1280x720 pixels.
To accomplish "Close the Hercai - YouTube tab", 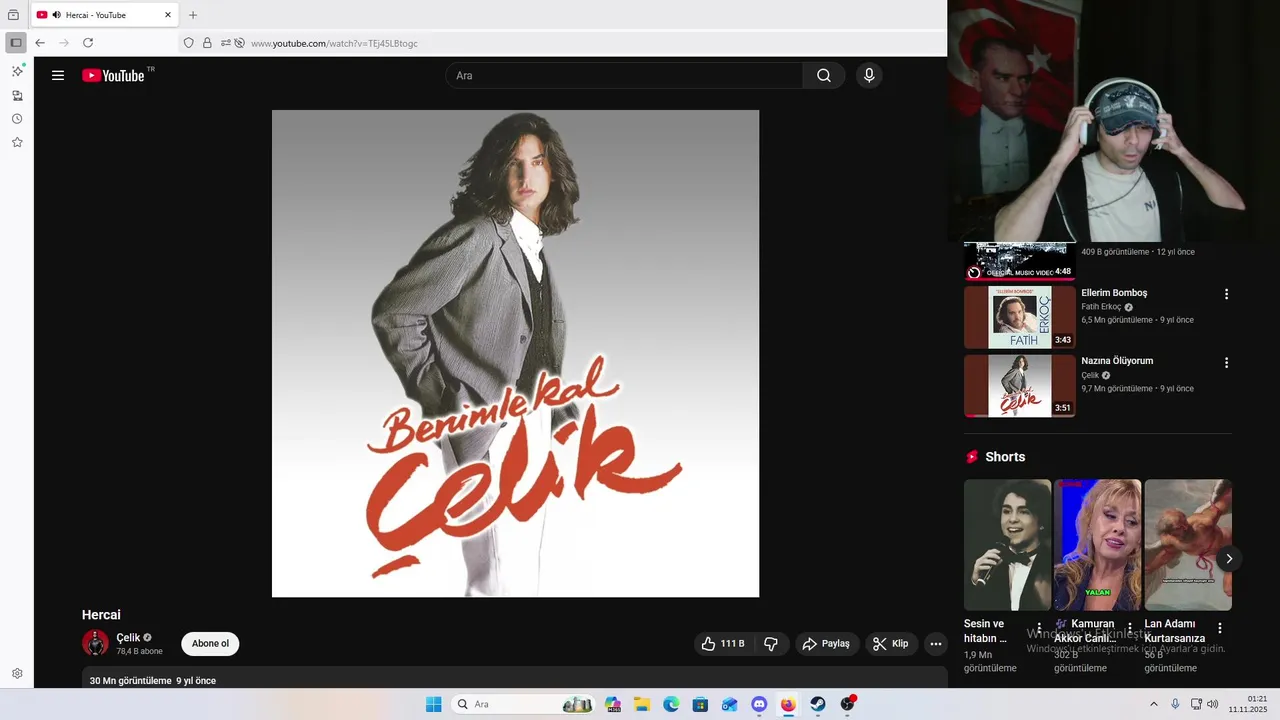I will [168, 15].
